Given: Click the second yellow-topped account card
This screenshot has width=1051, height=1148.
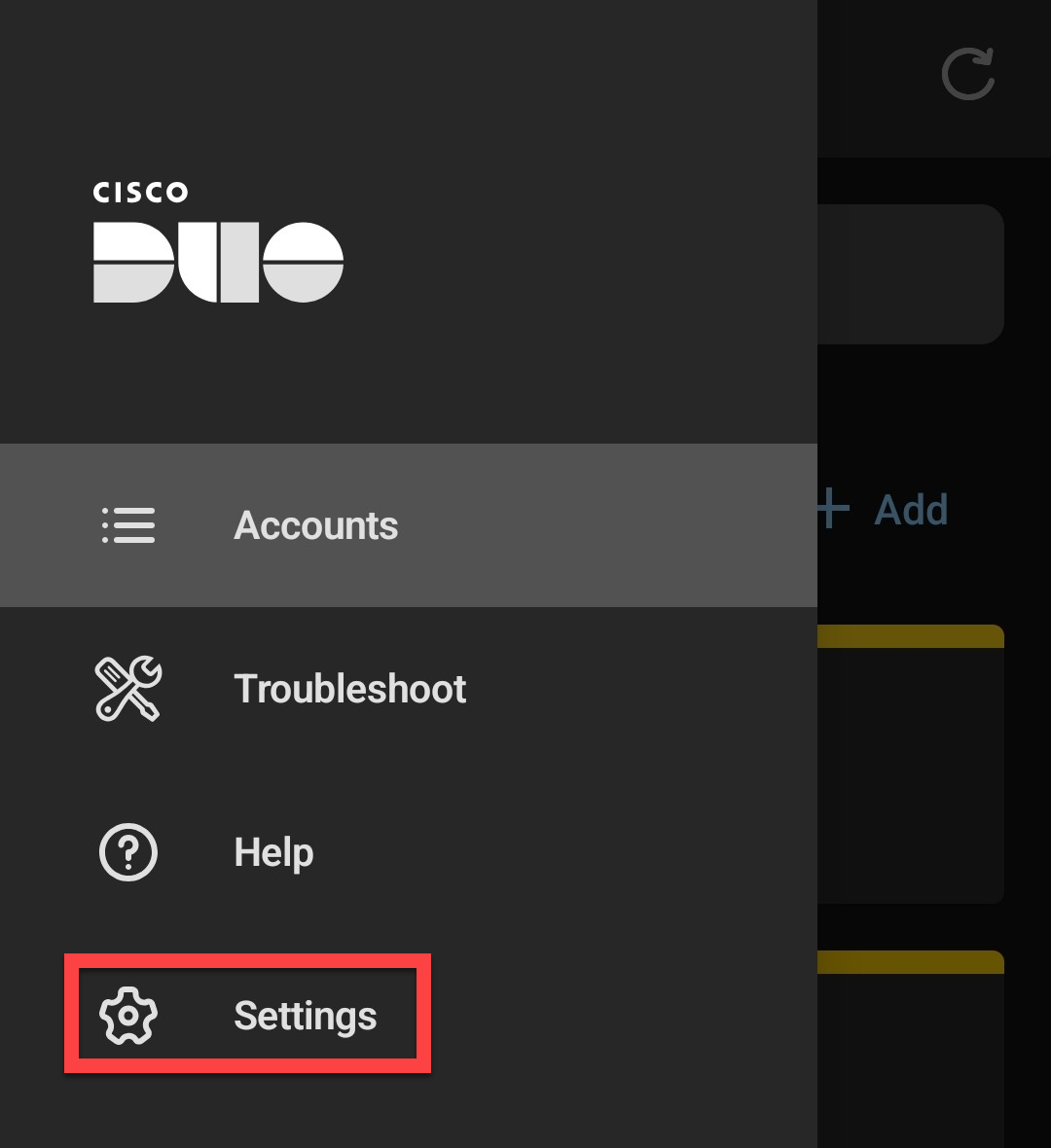Looking at the screenshot, I should pos(910,1049).
